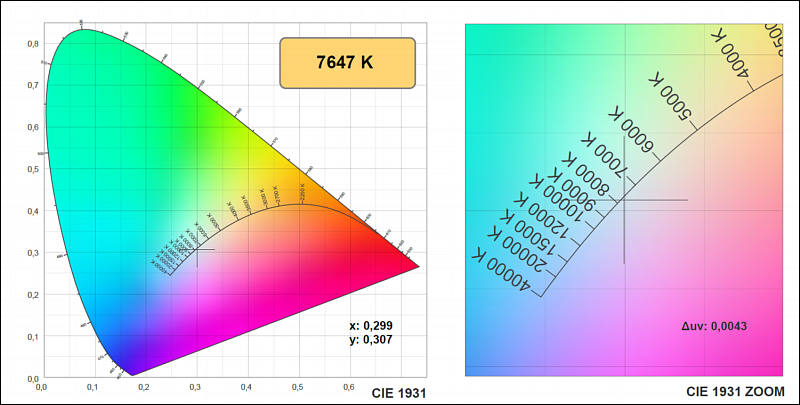800x405 pixels.
Task: Click the crosshair marker in the zoom chart
Action: (624, 200)
